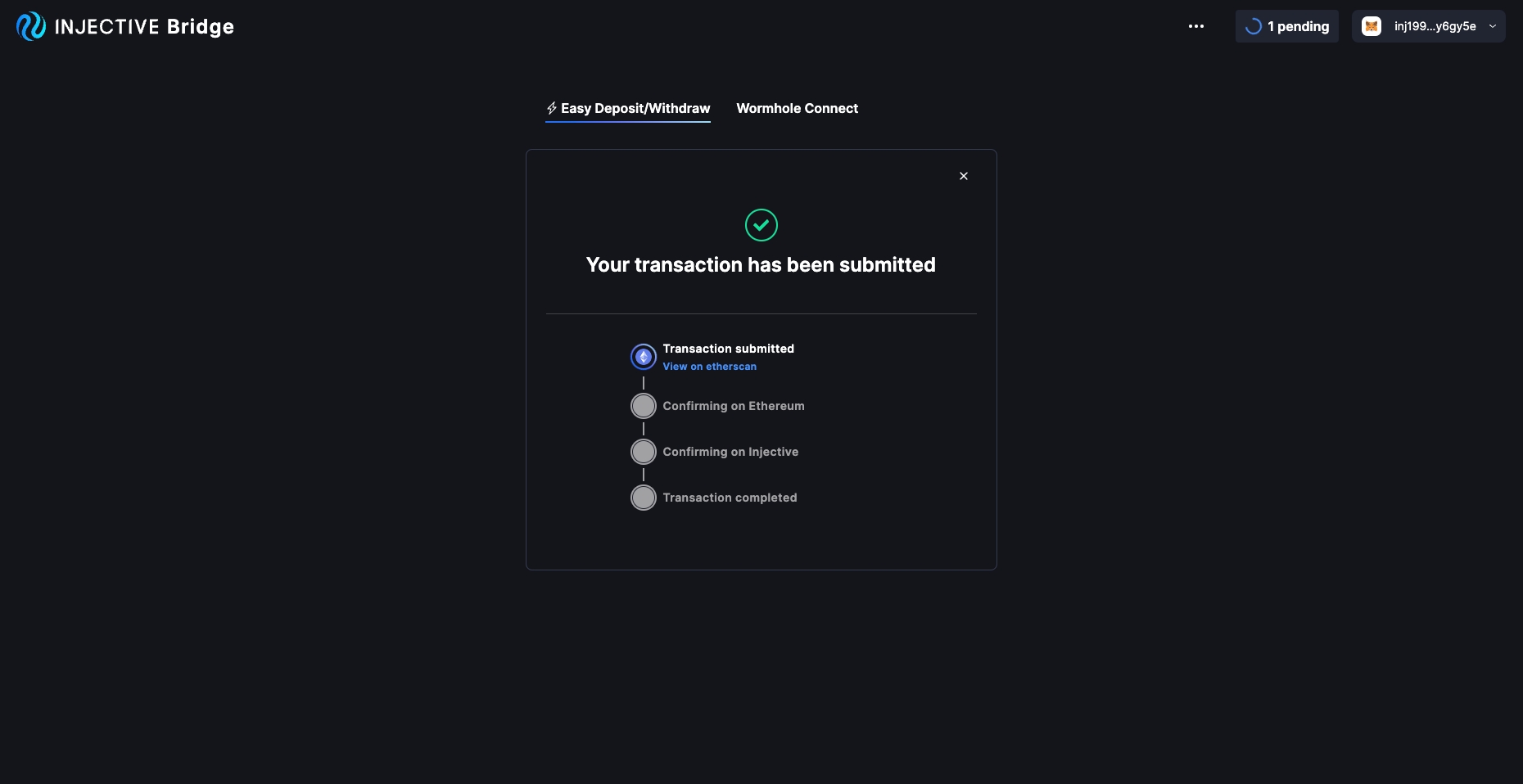Click the Injective logo icon
This screenshot has width=1523, height=784.
coord(31,26)
